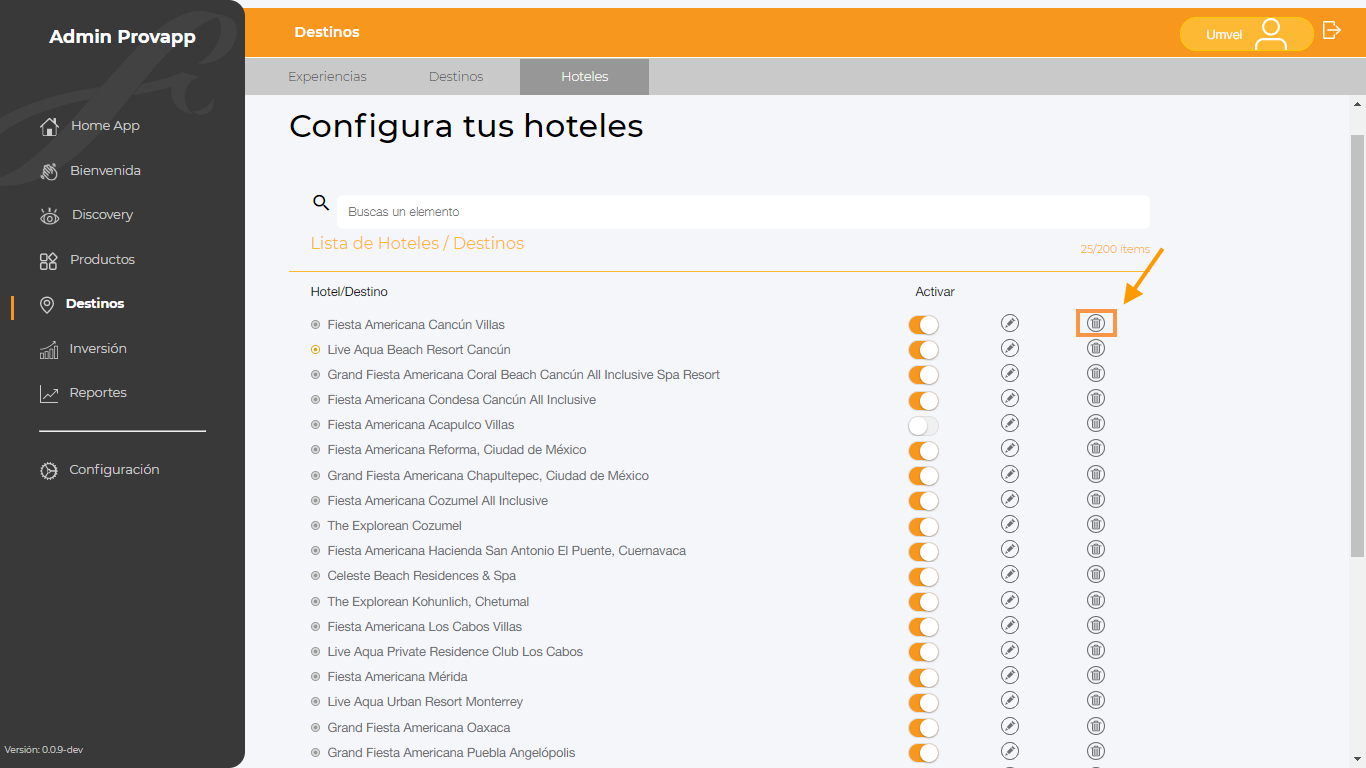Enable Fiesta Americana Acapulco Villas switch
Viewport: 1366px width, 768px height.
click(x=923, y=426)
